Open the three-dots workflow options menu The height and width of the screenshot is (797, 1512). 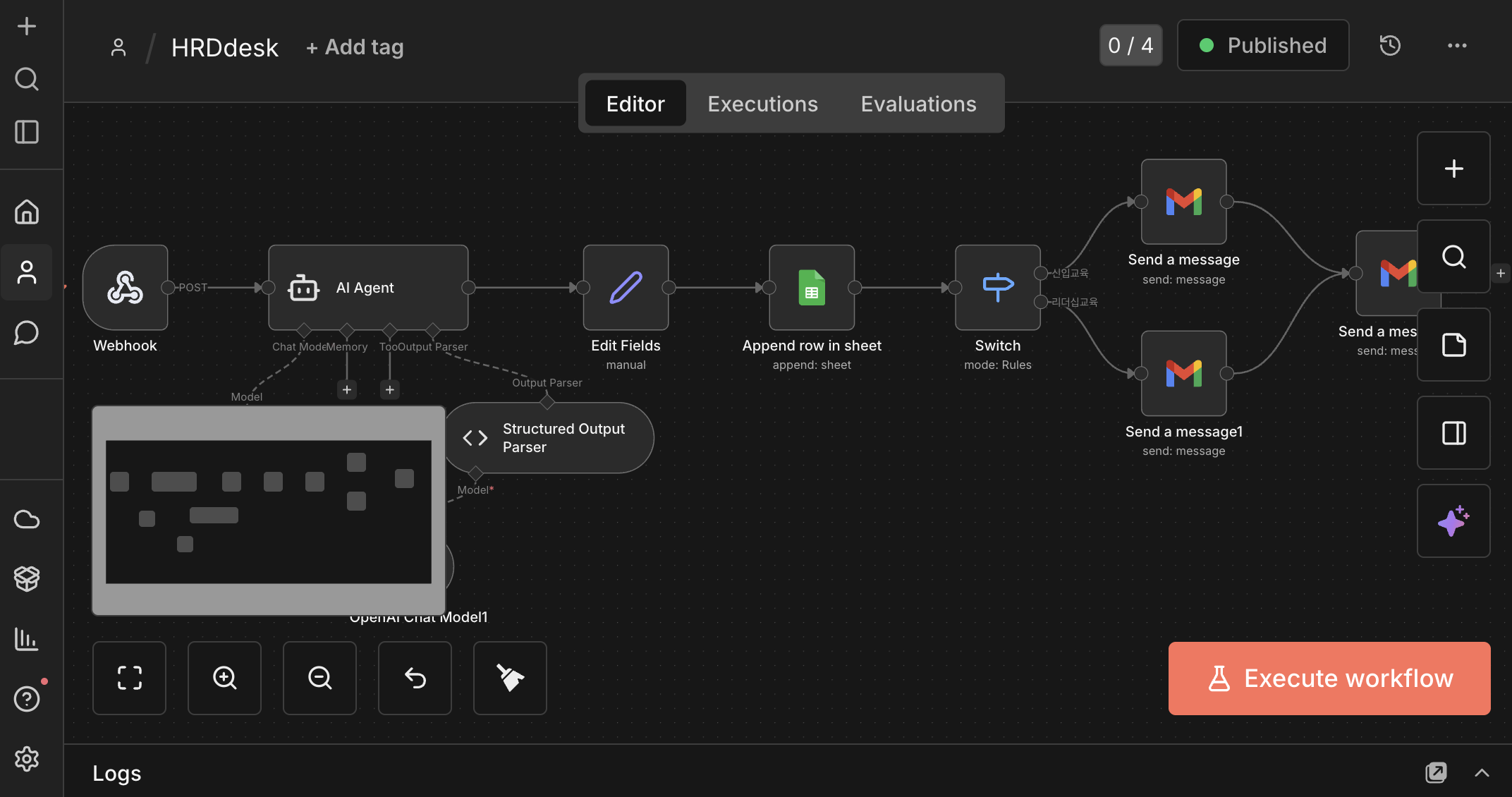[1456, 46]
